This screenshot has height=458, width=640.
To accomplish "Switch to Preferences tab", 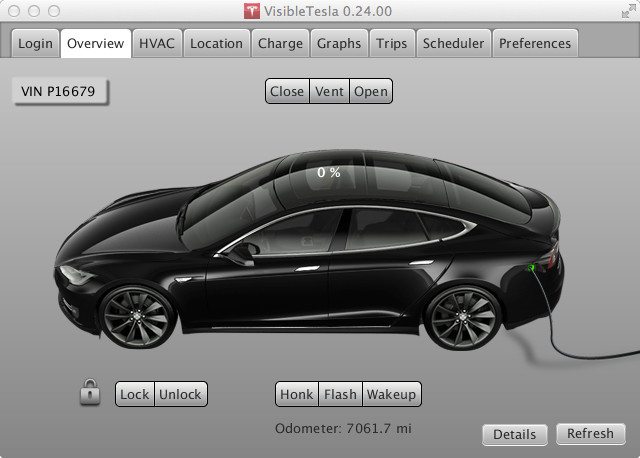I will pos(535,43).
